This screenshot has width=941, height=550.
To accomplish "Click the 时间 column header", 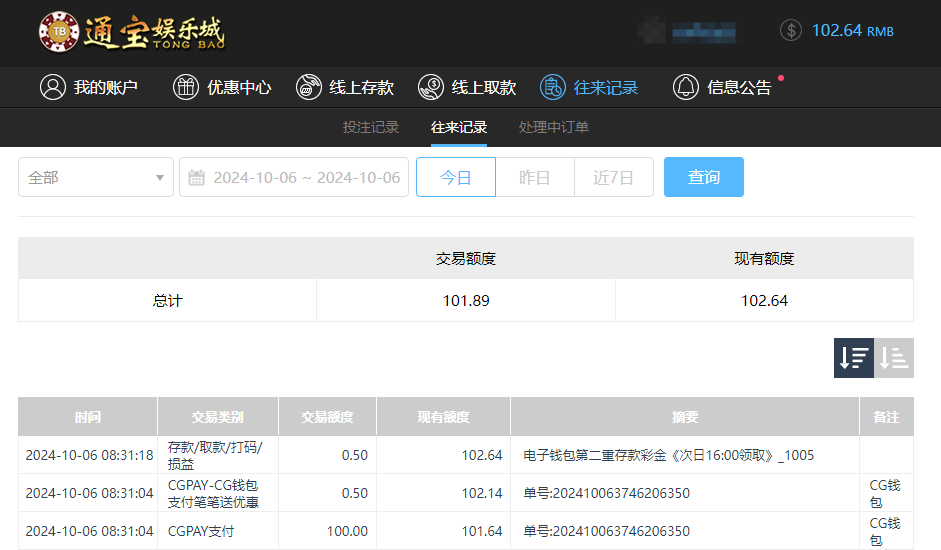I will pos(88,417).
